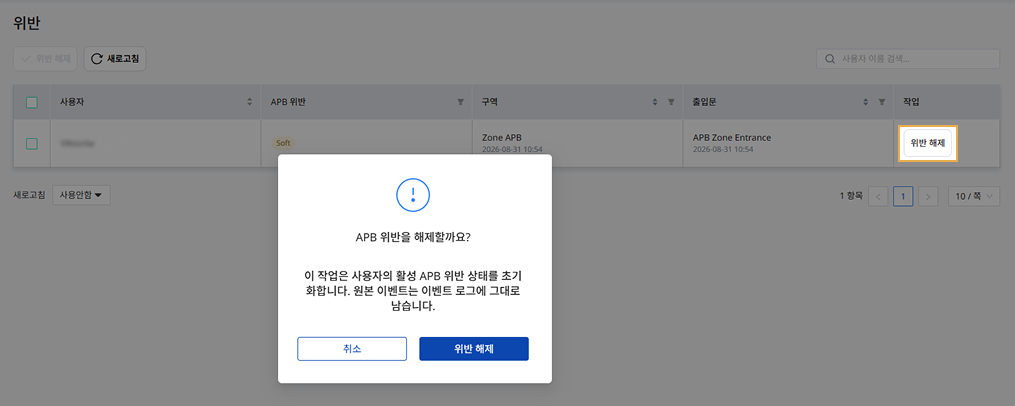Cancel the dialog with 취소
The width and height of the screenshot is (1015, 406).
point(352,348)
